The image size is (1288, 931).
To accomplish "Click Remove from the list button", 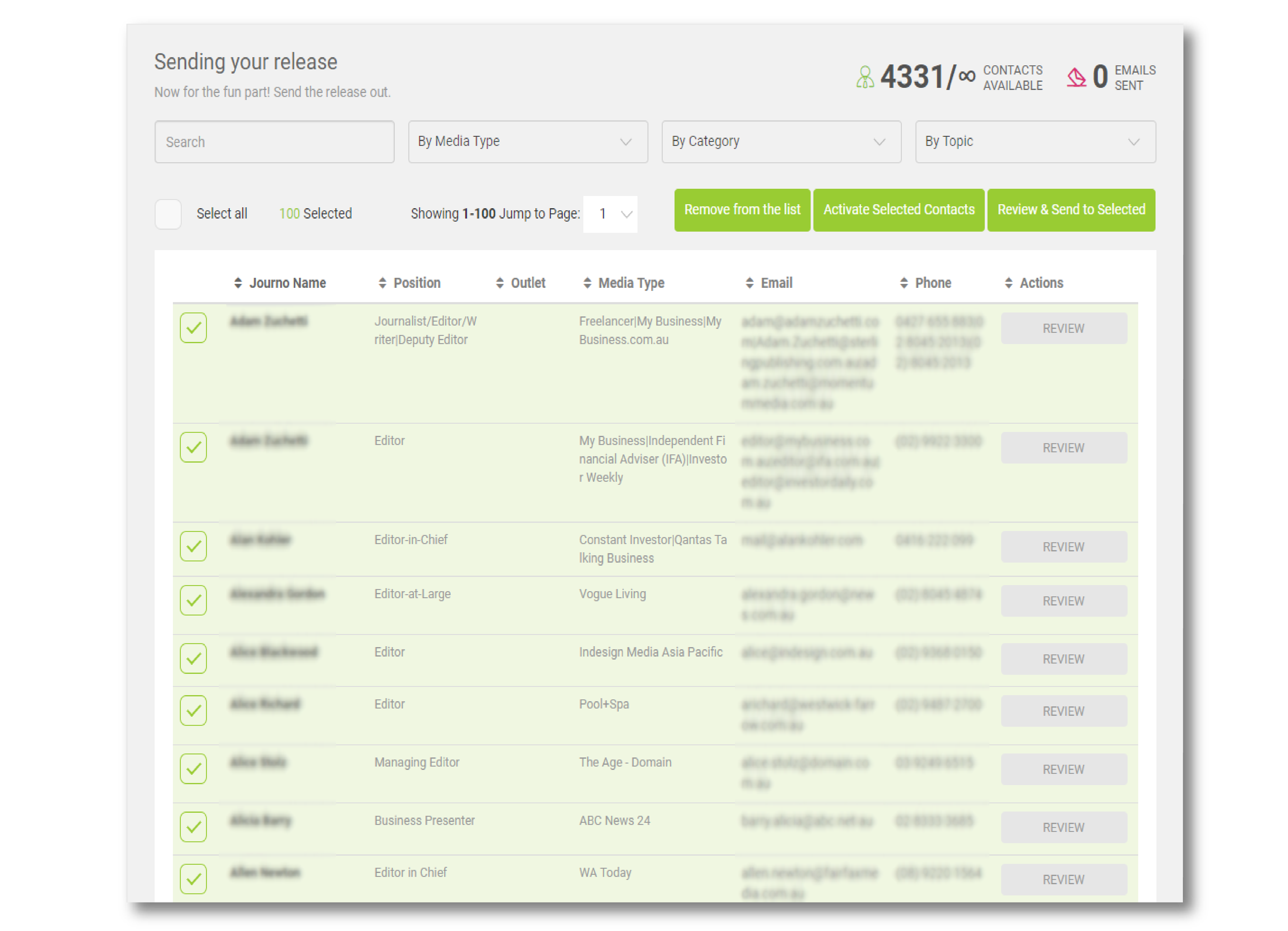I will click(742, 210).
